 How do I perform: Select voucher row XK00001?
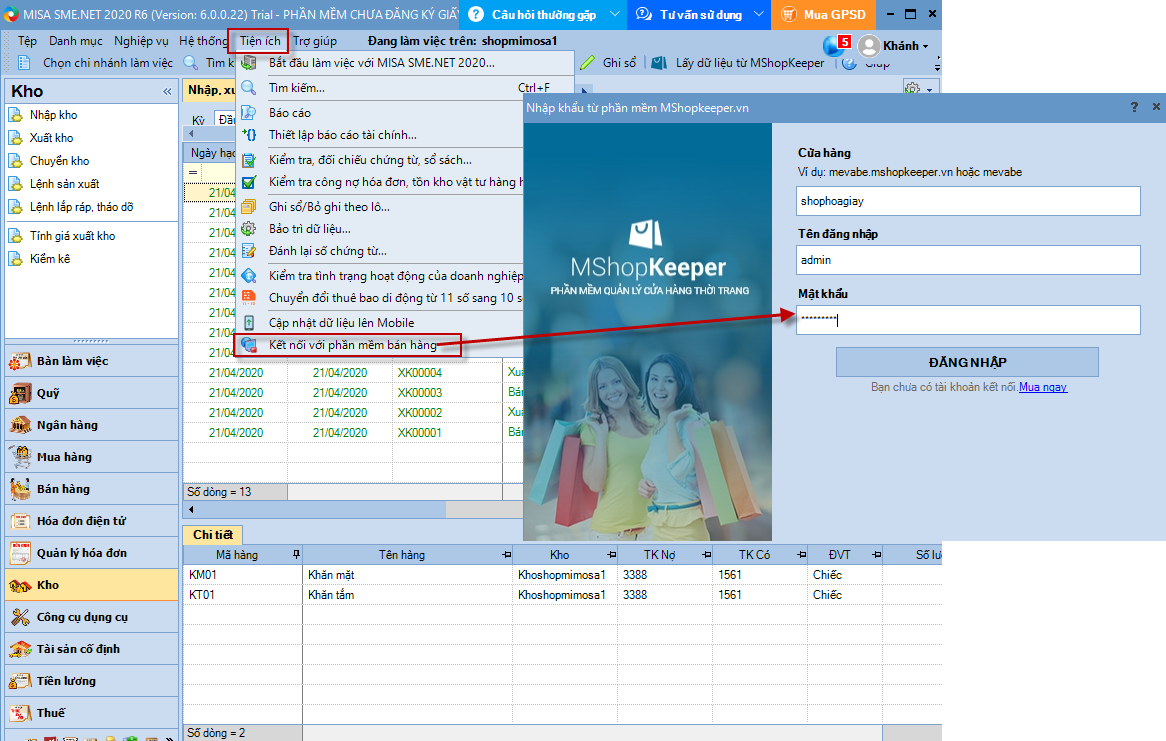[353, 433]
